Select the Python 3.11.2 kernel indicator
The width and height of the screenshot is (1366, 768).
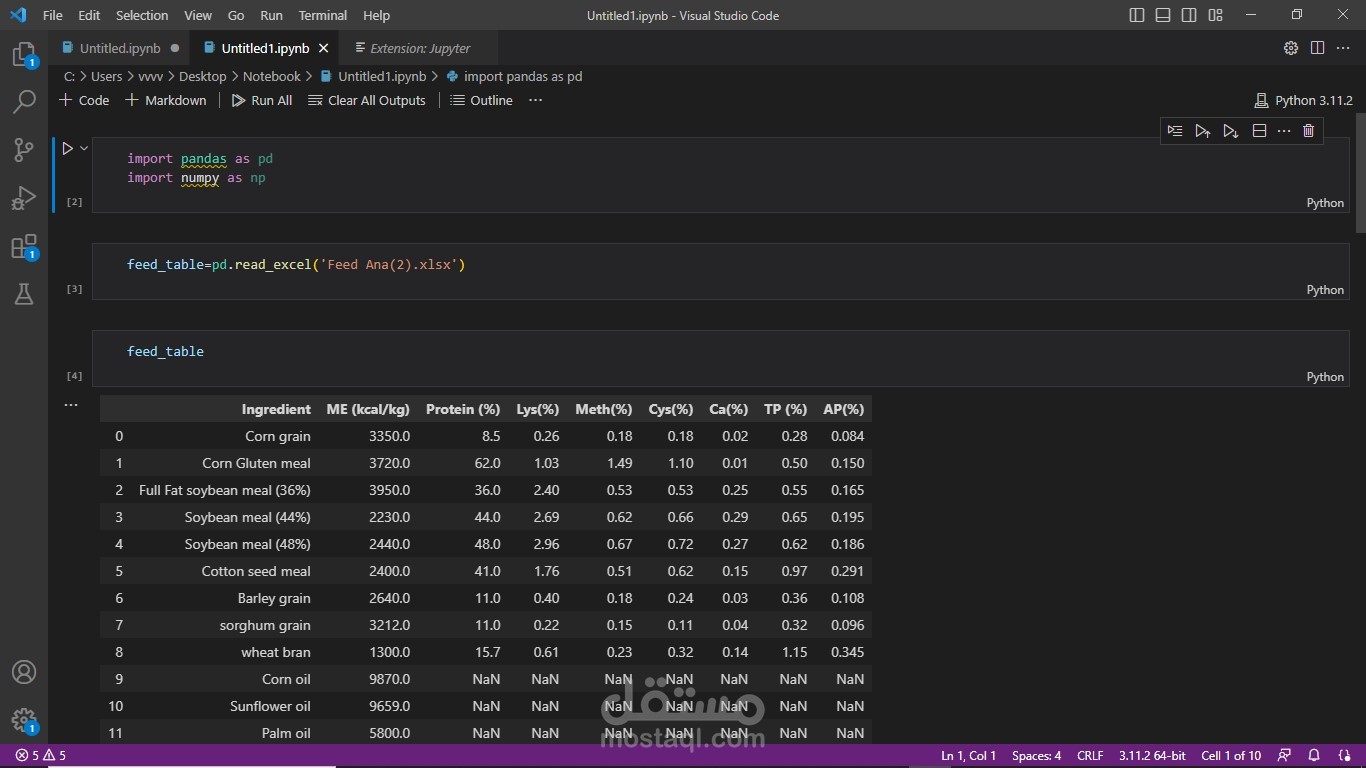tap(1303, 100)
